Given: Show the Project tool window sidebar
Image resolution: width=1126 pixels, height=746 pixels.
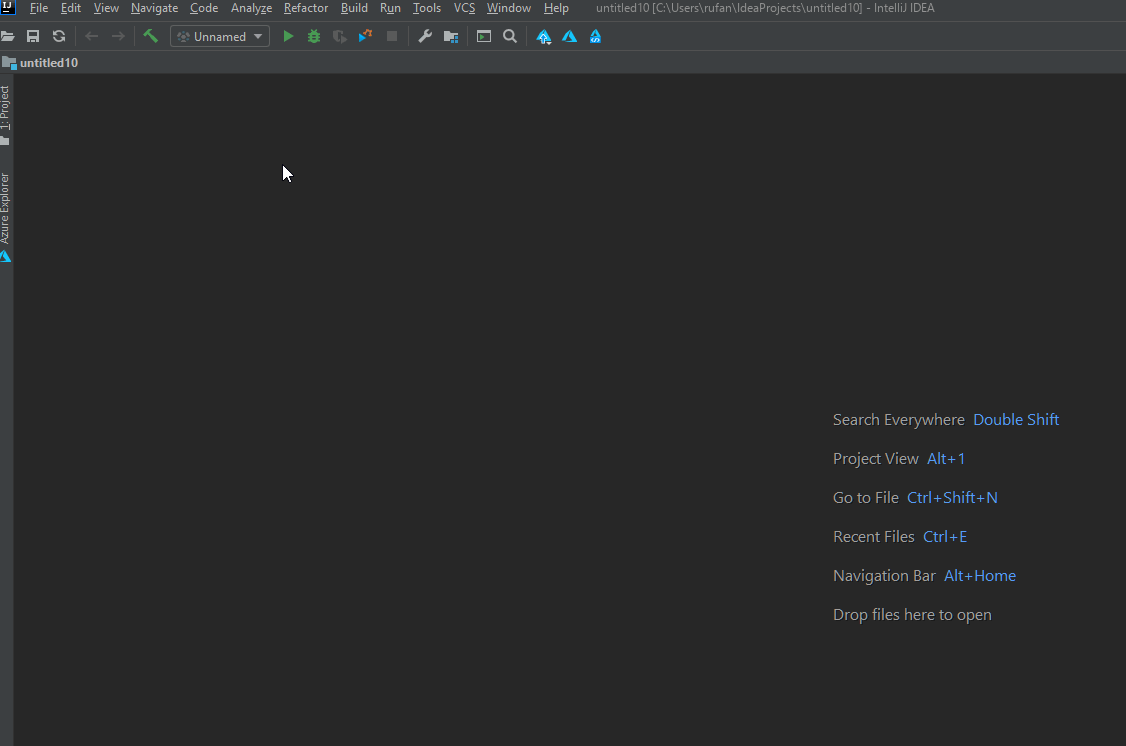Looking at the screenshot, I should pos(6,110).
